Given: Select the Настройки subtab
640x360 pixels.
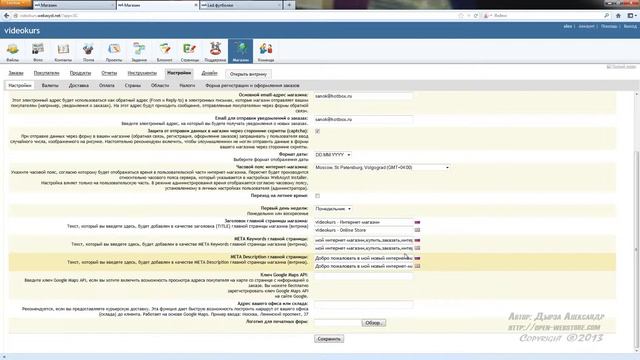Looking at the screenshot, I should coord(20,85).
